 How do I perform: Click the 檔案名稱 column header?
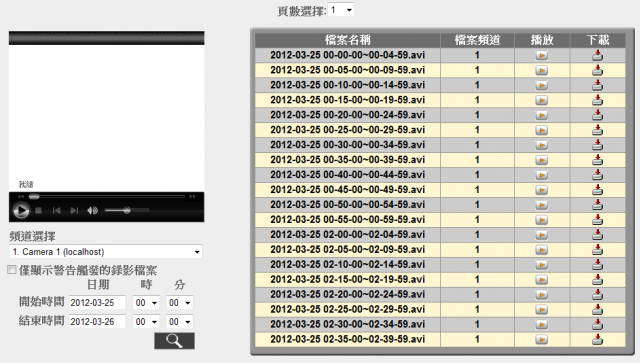[348, 40]
